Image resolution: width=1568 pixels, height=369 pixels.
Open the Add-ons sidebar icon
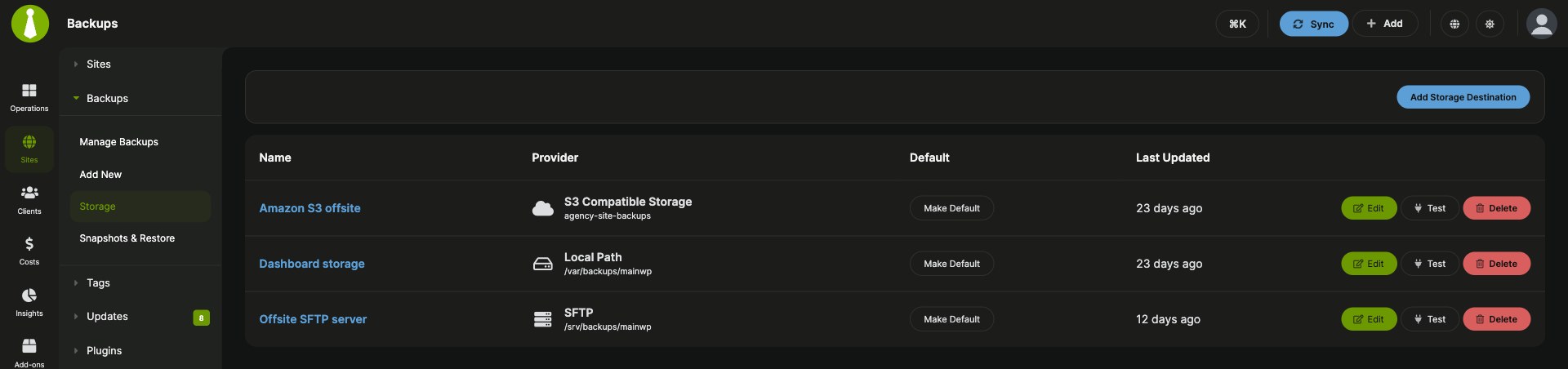coord(29,353)
